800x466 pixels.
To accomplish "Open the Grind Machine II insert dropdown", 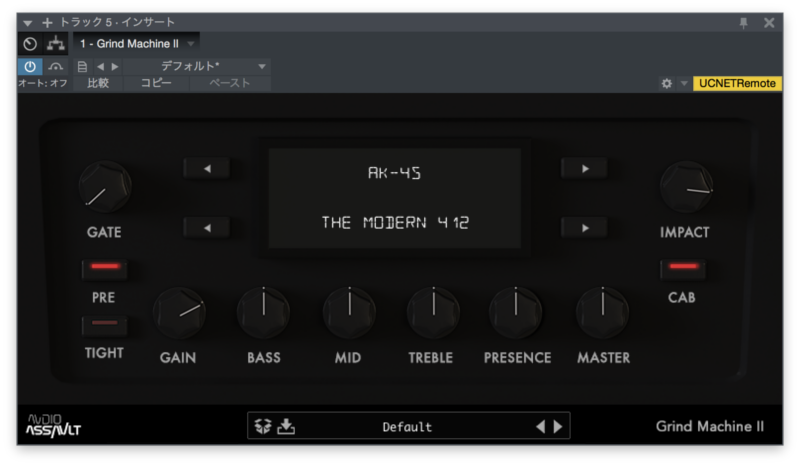I will [136, 44].
